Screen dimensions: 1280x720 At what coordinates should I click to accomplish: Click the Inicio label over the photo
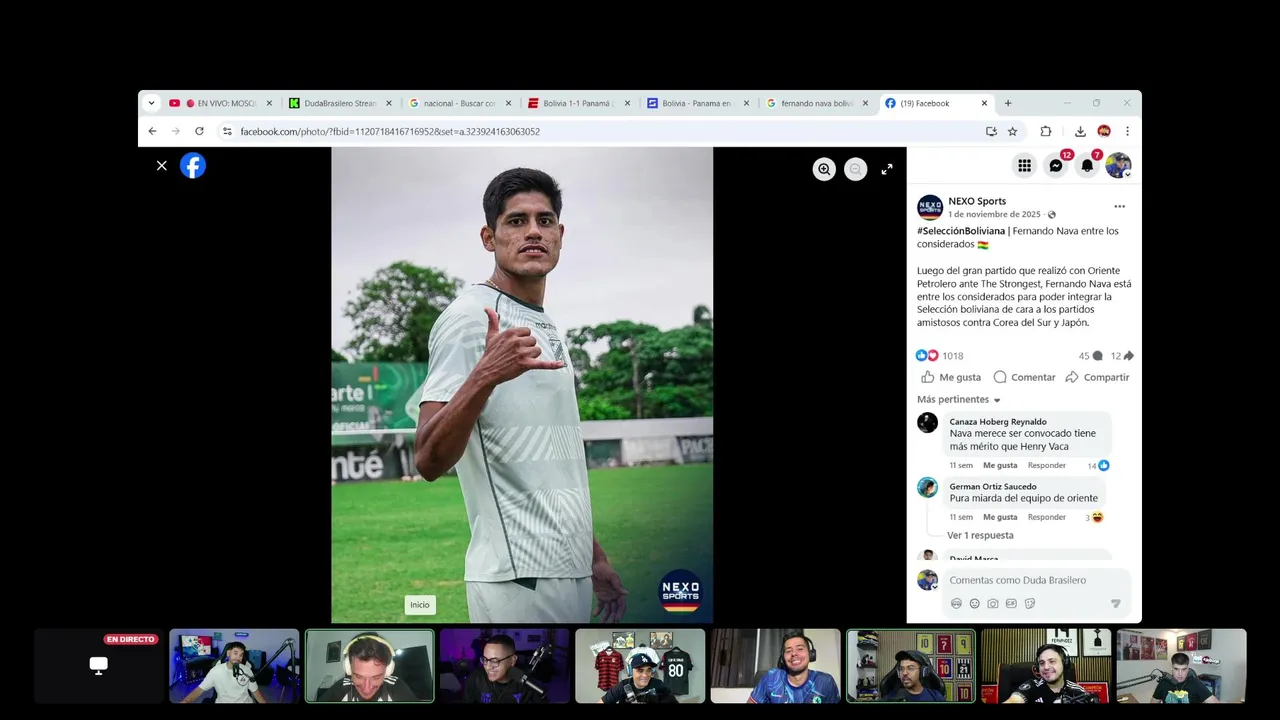point(420,605)
